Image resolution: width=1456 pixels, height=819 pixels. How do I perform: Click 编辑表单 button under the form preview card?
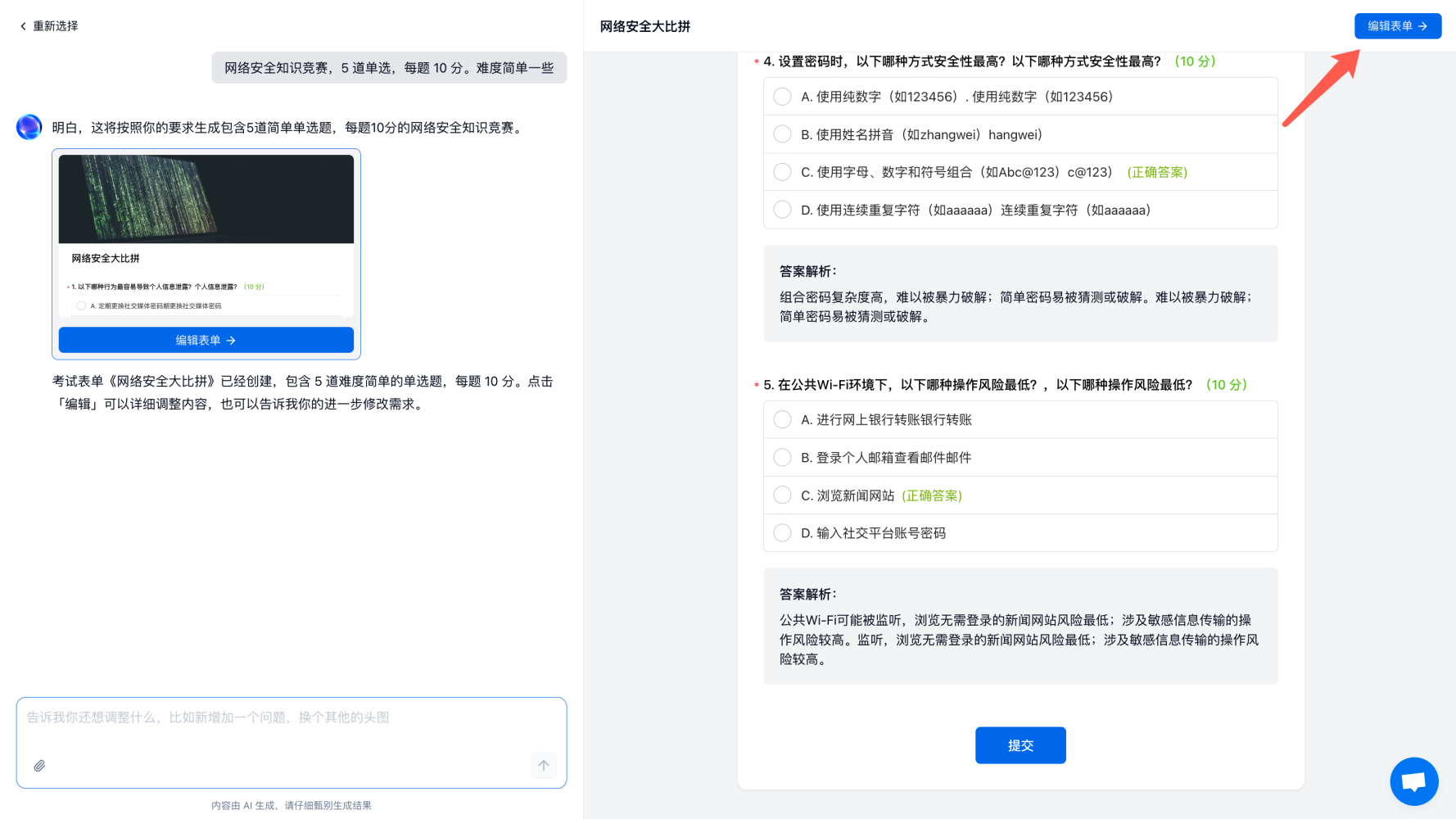tap(206, 340)
